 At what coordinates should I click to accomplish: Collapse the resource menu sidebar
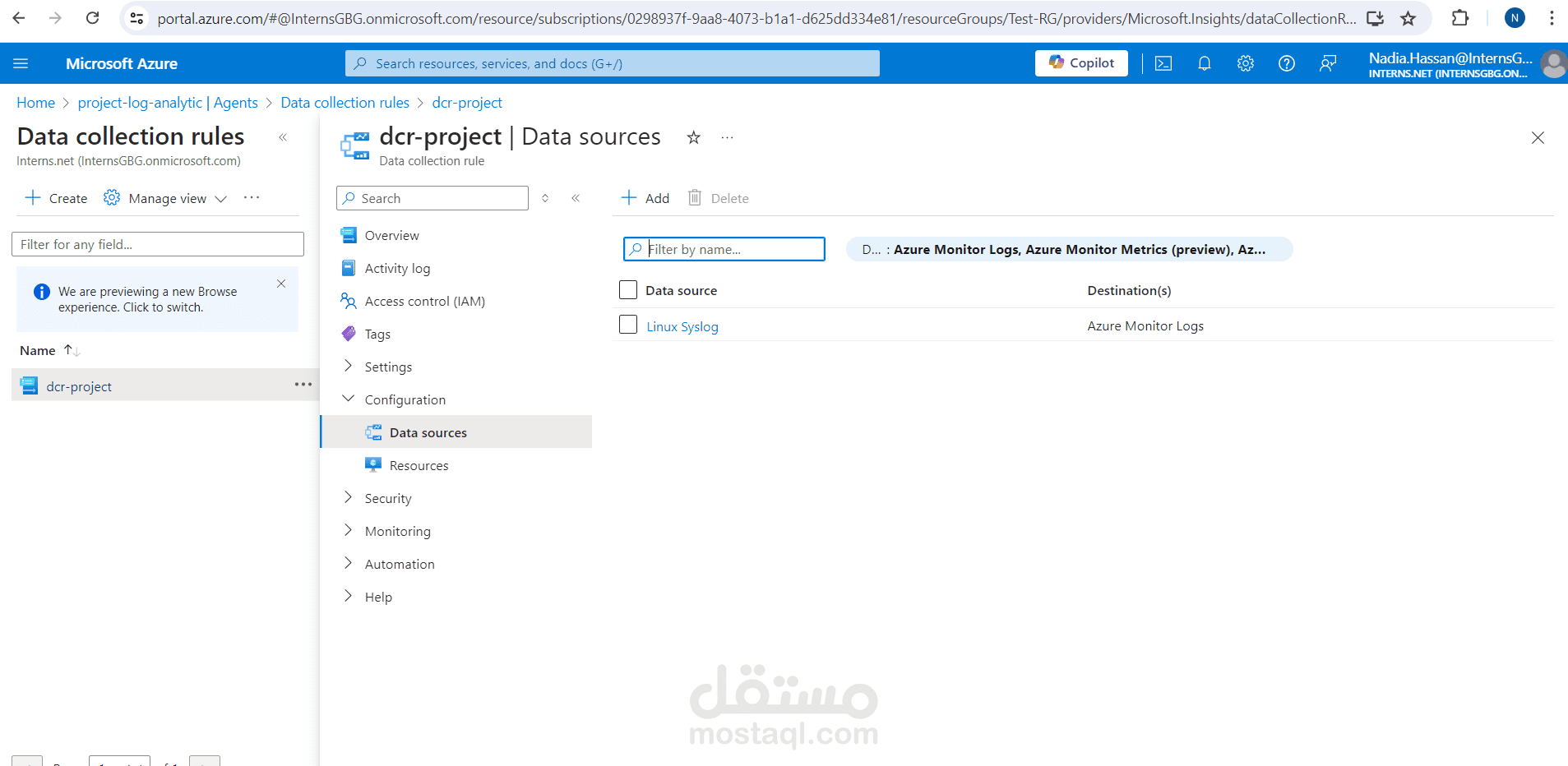(576, 198)
